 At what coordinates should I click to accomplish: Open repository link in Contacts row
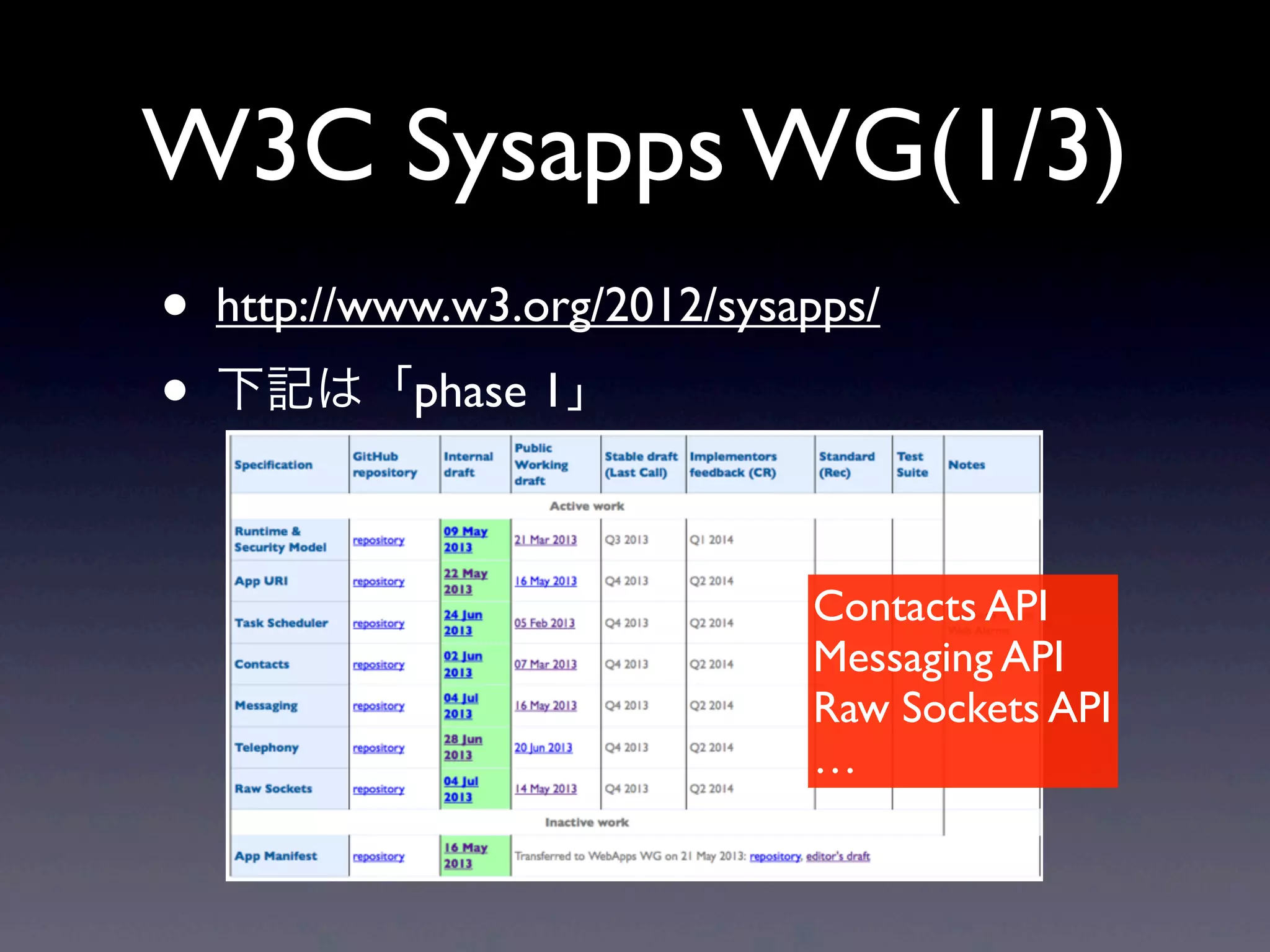point(378,664)
